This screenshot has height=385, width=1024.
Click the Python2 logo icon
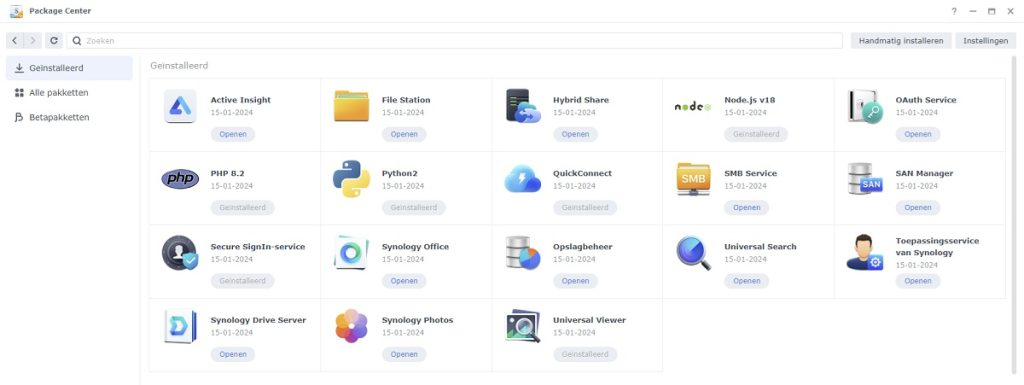click(x=351, y=179)
